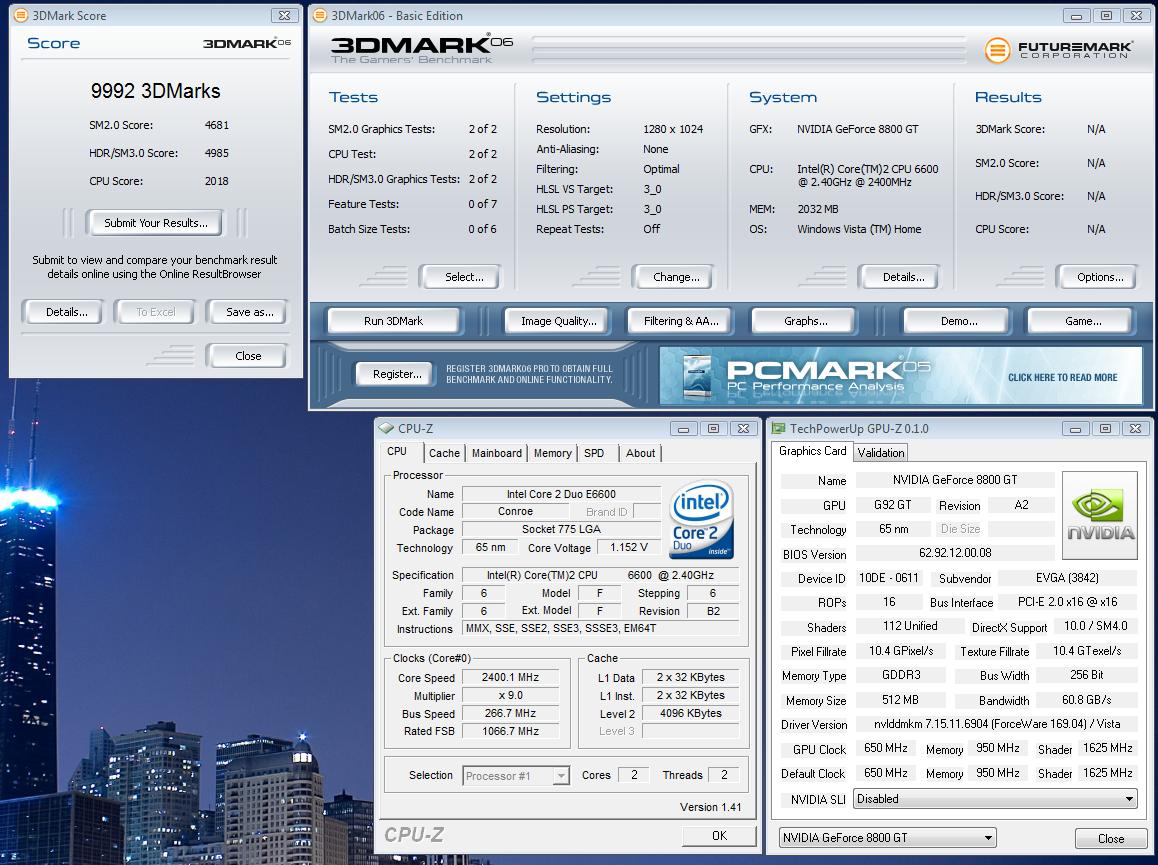Click the 3DMark orange icon in Score window title

[x=21, y=15]
